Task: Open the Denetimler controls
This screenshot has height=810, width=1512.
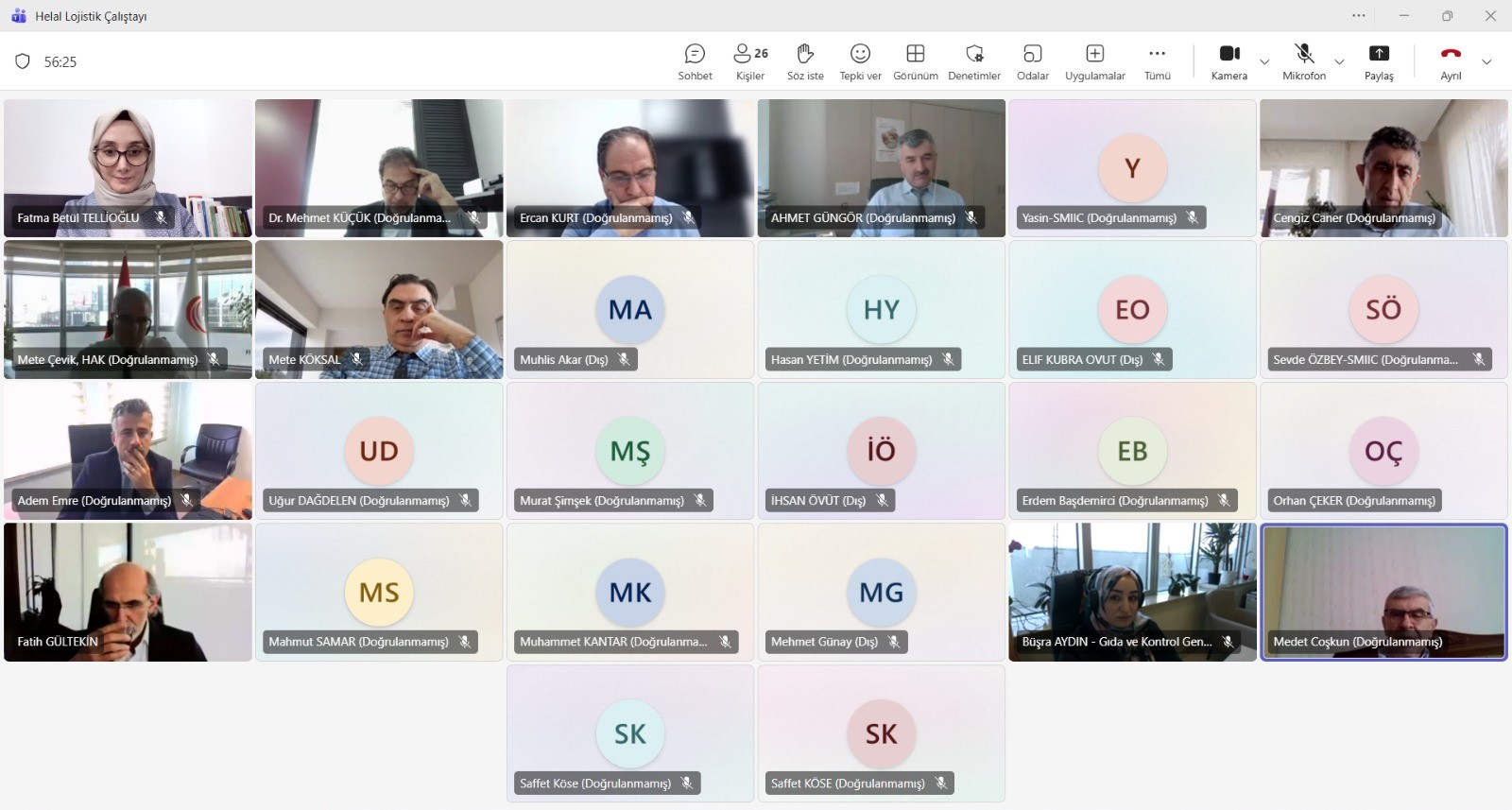Action: tap(974, 61)
